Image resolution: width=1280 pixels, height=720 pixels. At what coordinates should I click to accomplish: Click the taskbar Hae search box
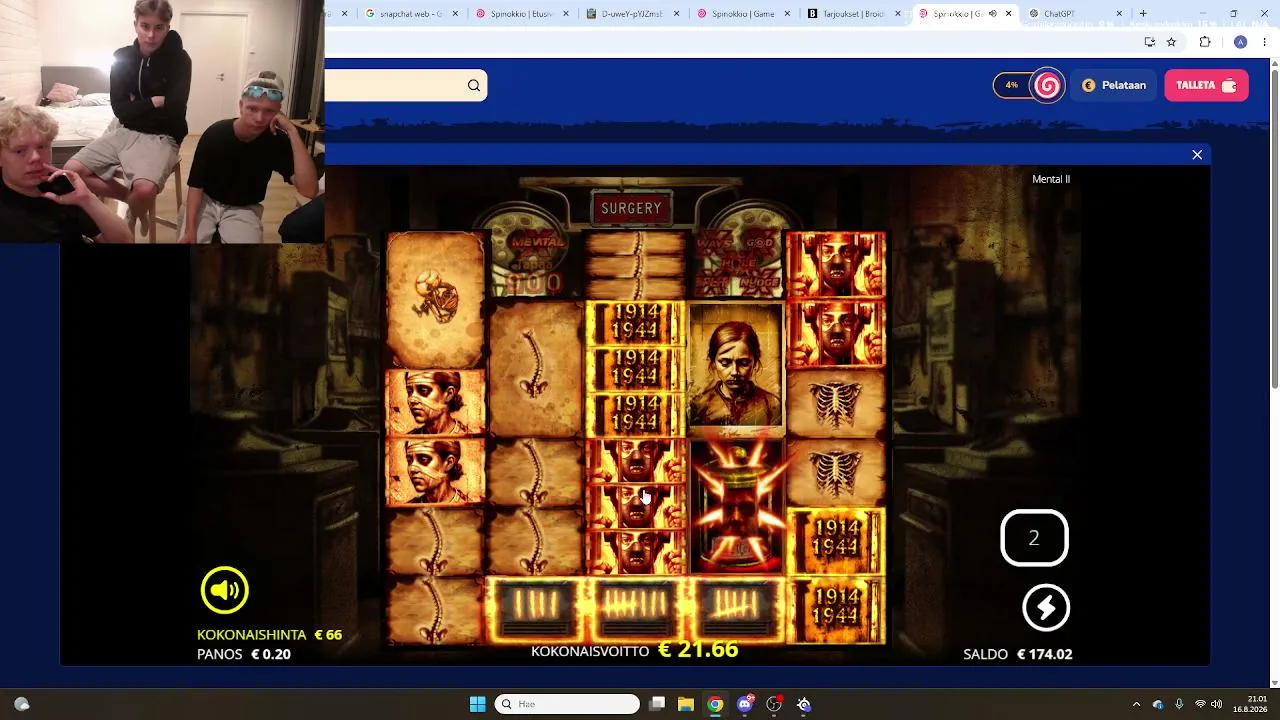[567, 704]
